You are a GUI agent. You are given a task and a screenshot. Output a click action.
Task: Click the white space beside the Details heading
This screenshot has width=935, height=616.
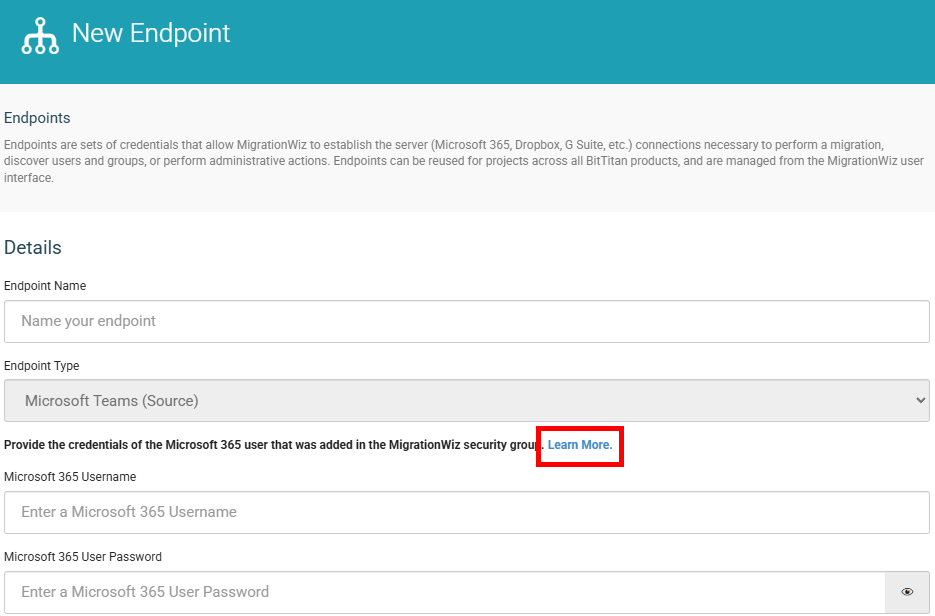pyautogui.click(x=477, y=247)
